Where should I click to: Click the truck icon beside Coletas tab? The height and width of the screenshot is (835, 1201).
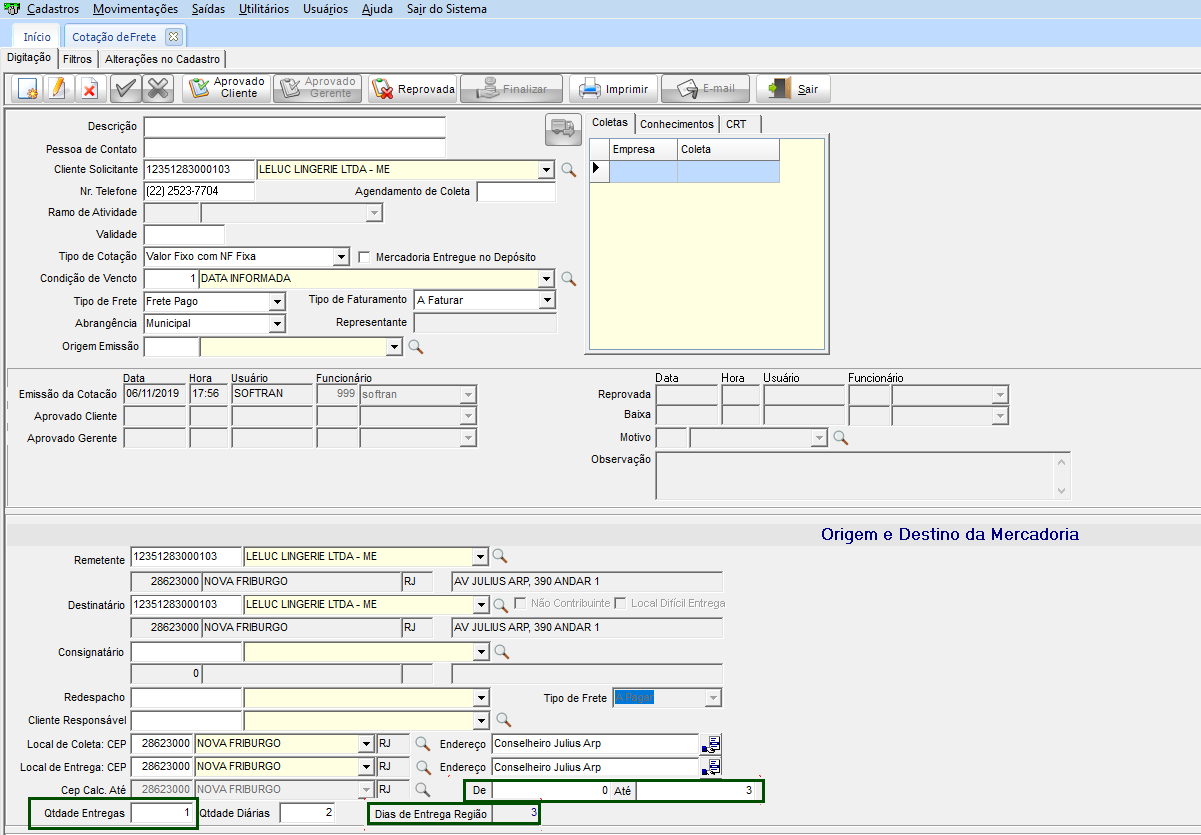tap(563, 128)
